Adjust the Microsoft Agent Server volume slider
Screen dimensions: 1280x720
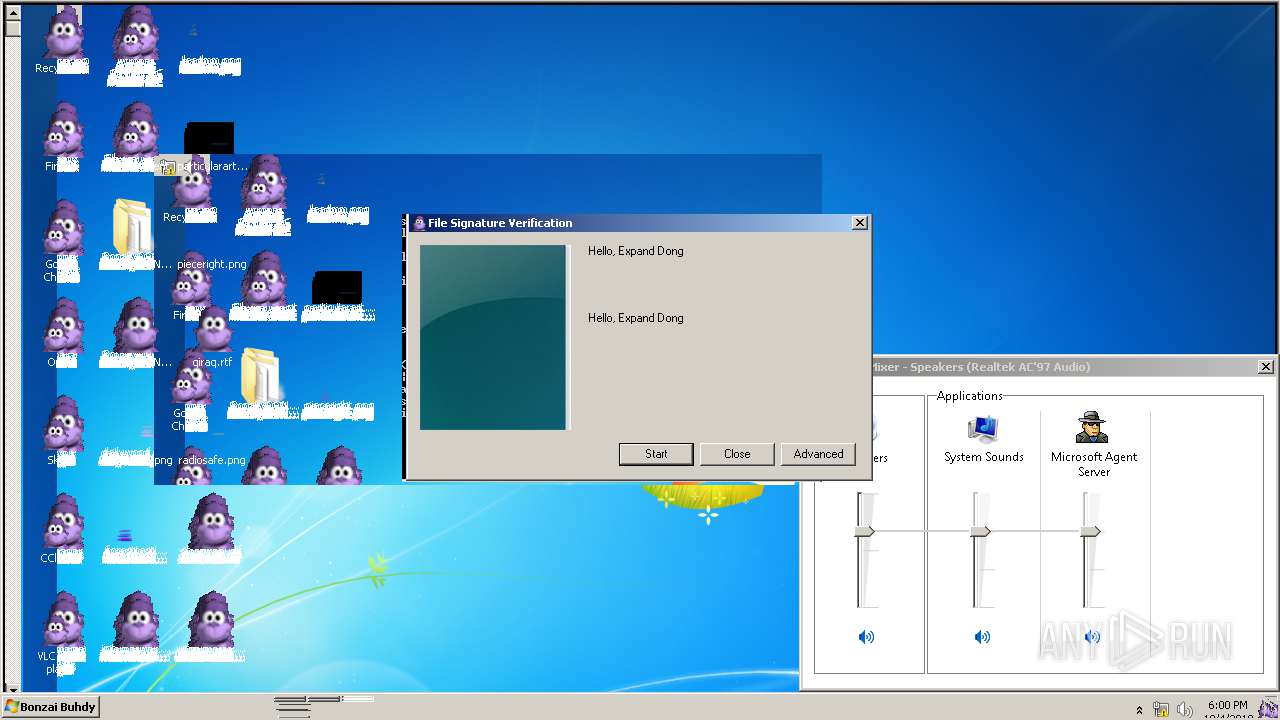1090,531
